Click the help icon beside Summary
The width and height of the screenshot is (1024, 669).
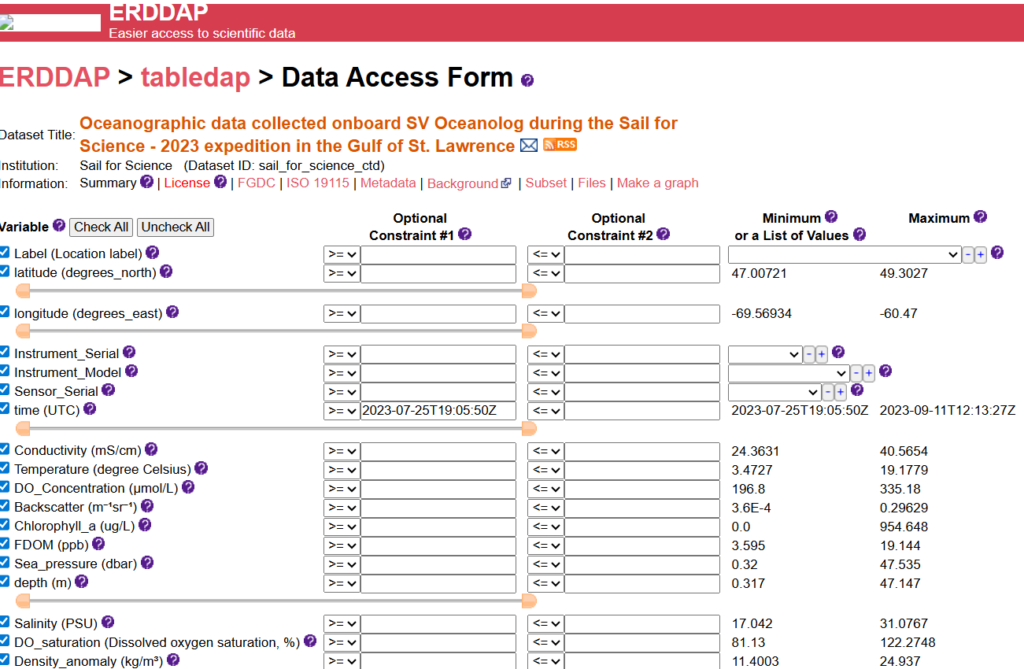(147, 182)
